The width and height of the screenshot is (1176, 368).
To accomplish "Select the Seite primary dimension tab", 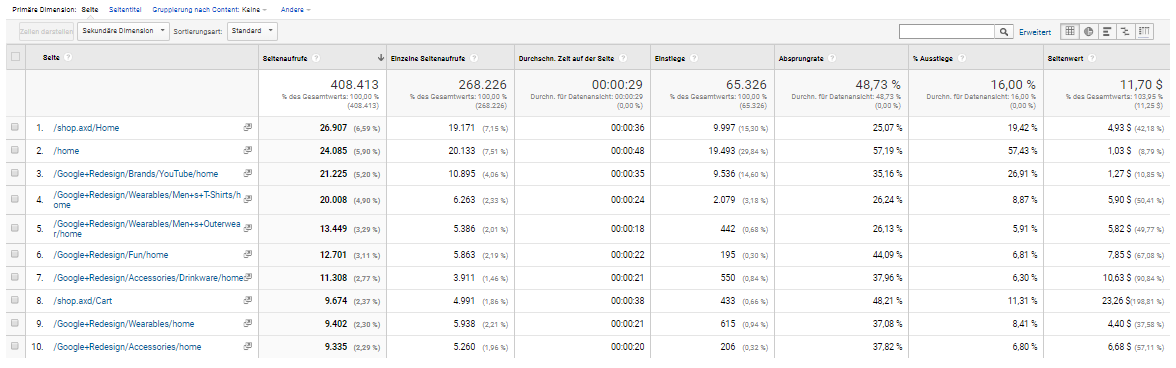I will click(90, 9).
